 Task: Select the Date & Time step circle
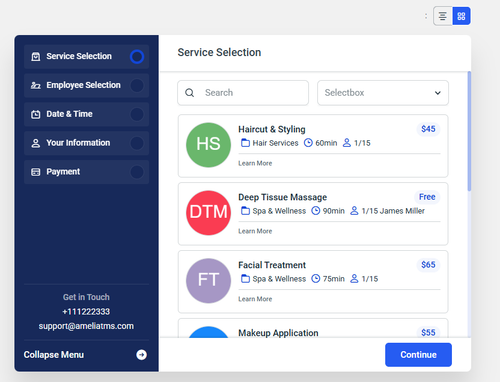pyautogui.click(x=137, y=114)
